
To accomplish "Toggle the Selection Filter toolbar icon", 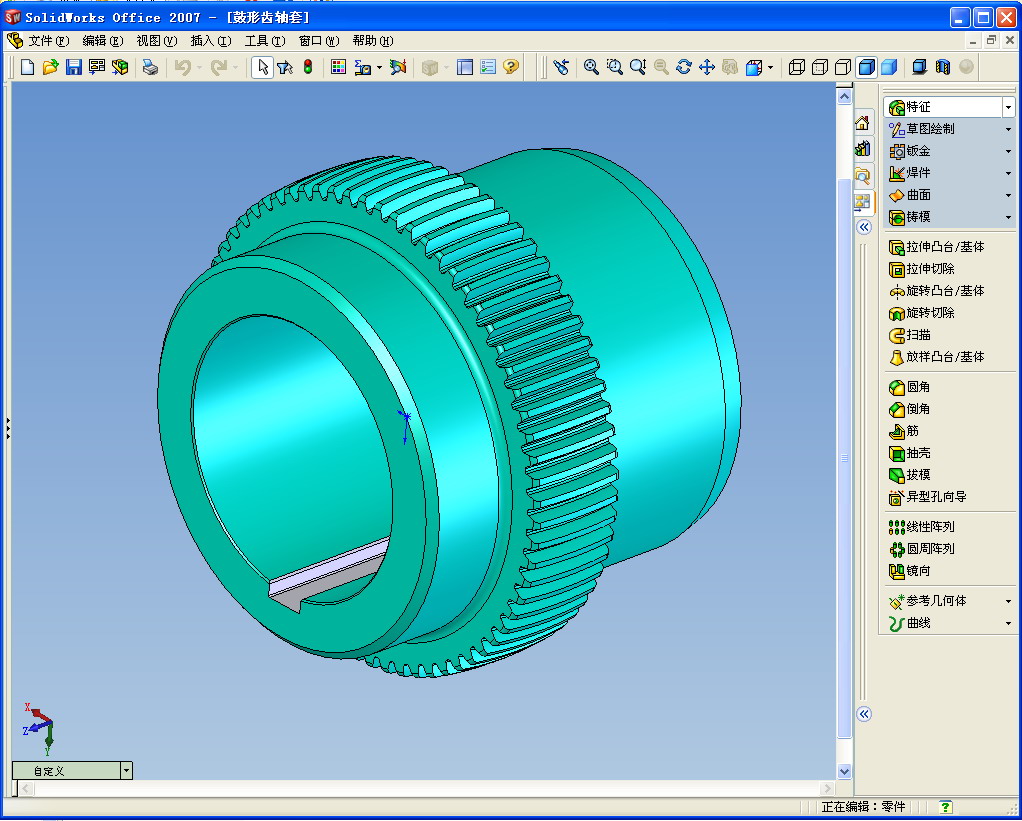I will tap(285, 66).
